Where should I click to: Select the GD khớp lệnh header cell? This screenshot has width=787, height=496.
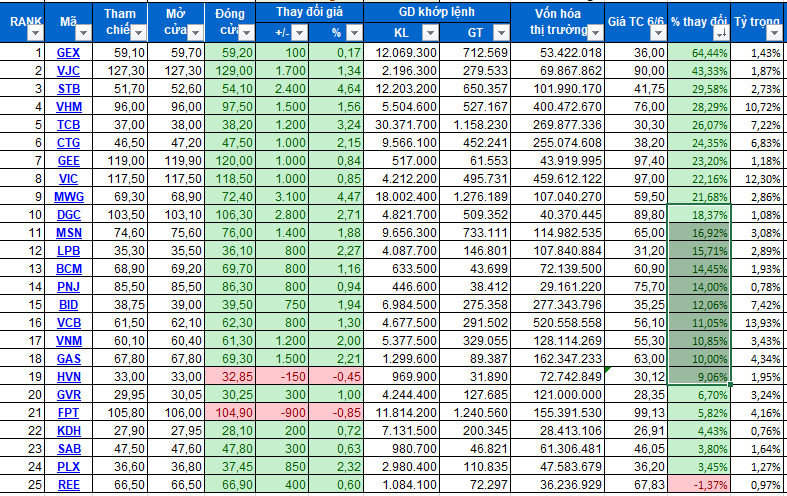[x=437, y=13]
